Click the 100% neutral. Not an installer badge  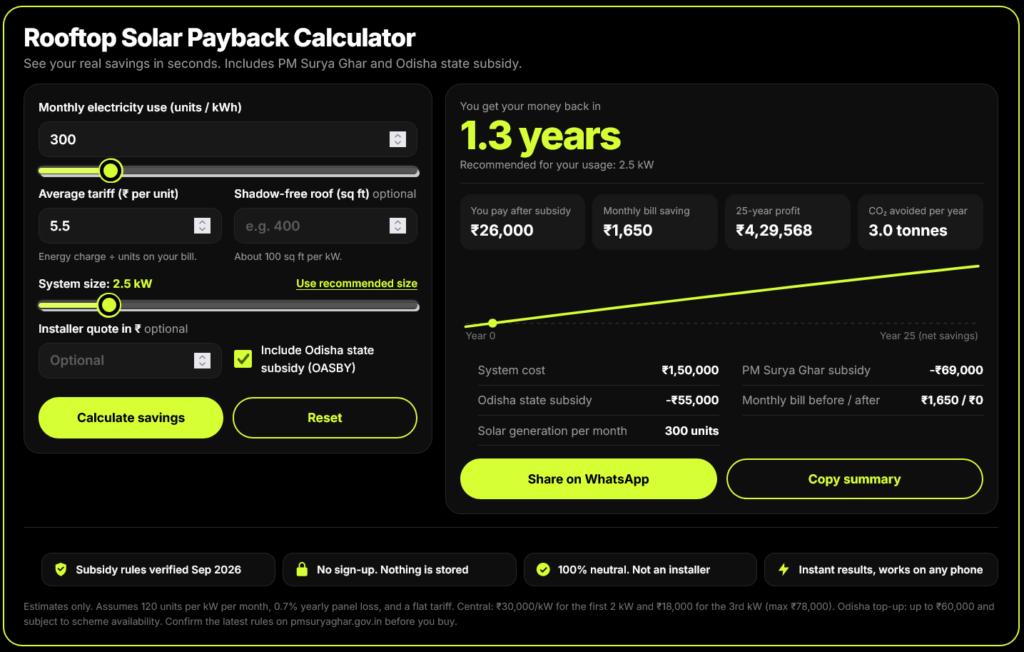click(640, 570)
